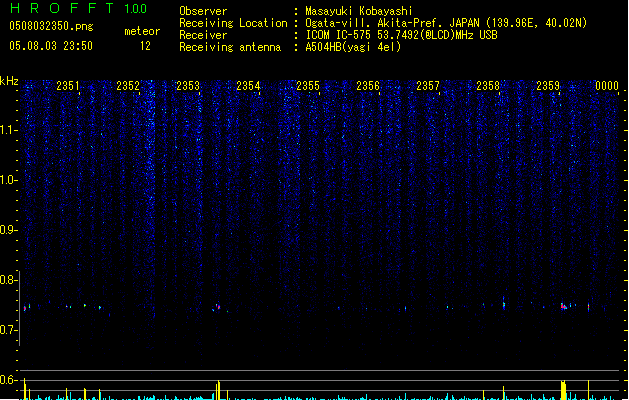Click the 1.0 frequency axis label
The height and width of the screenshot is (400, 629).
click(x=9, y=180)
